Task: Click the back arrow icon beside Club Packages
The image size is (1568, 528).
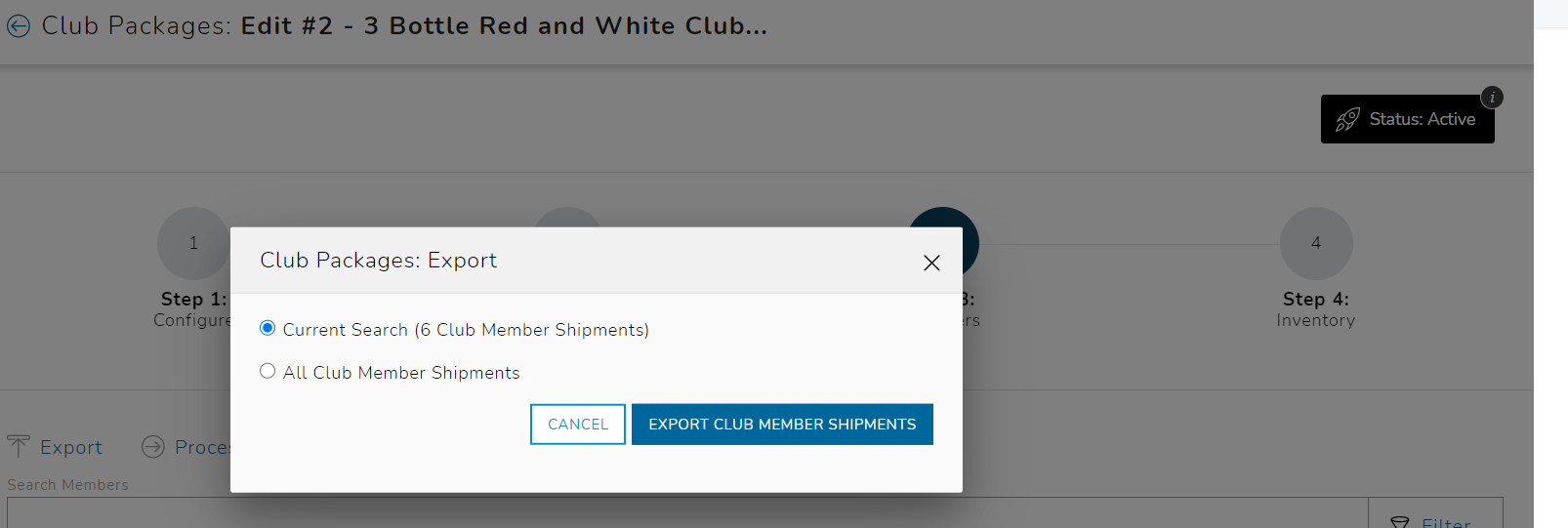Action: point(19,26)
